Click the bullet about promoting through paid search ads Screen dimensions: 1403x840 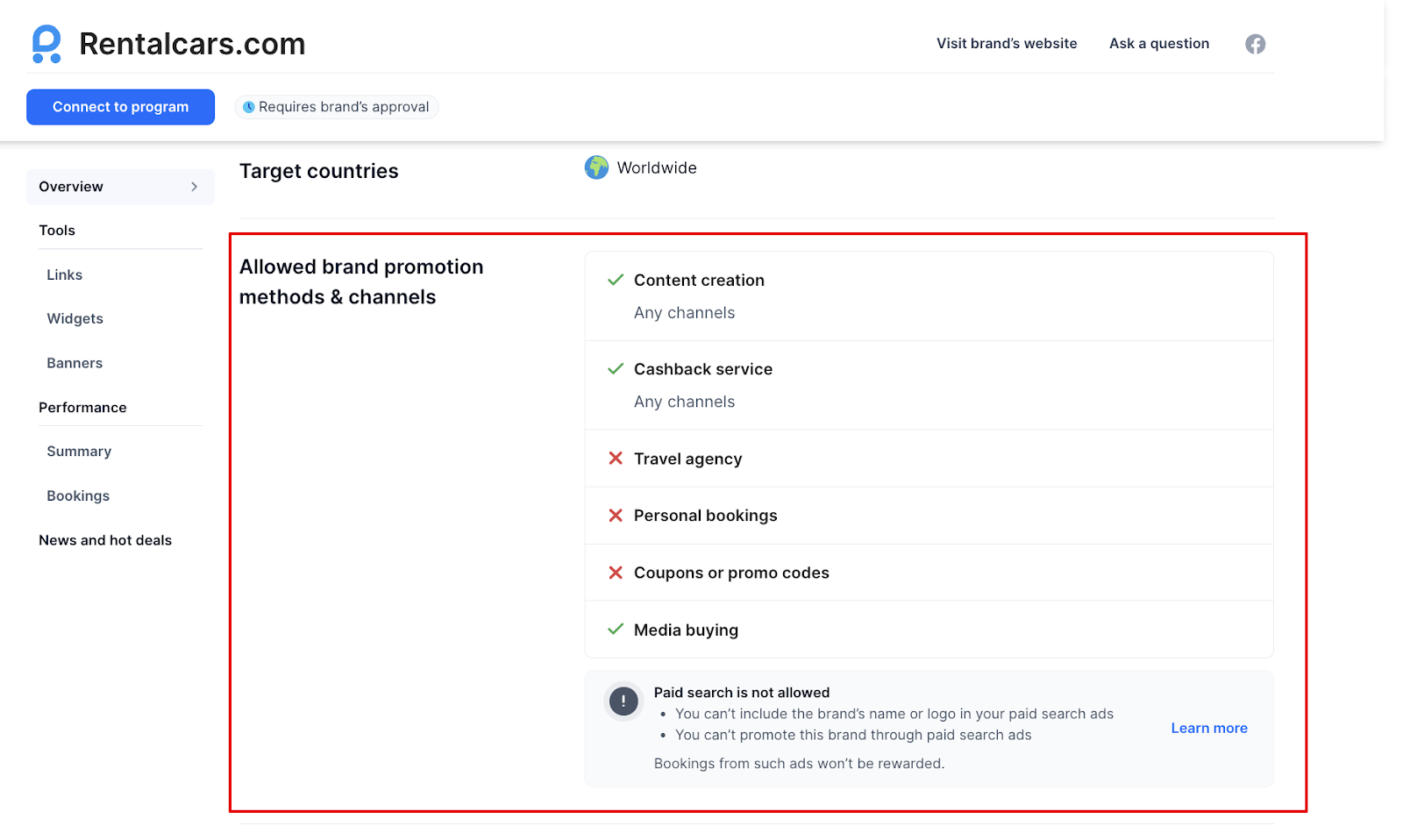click(853, 735)
